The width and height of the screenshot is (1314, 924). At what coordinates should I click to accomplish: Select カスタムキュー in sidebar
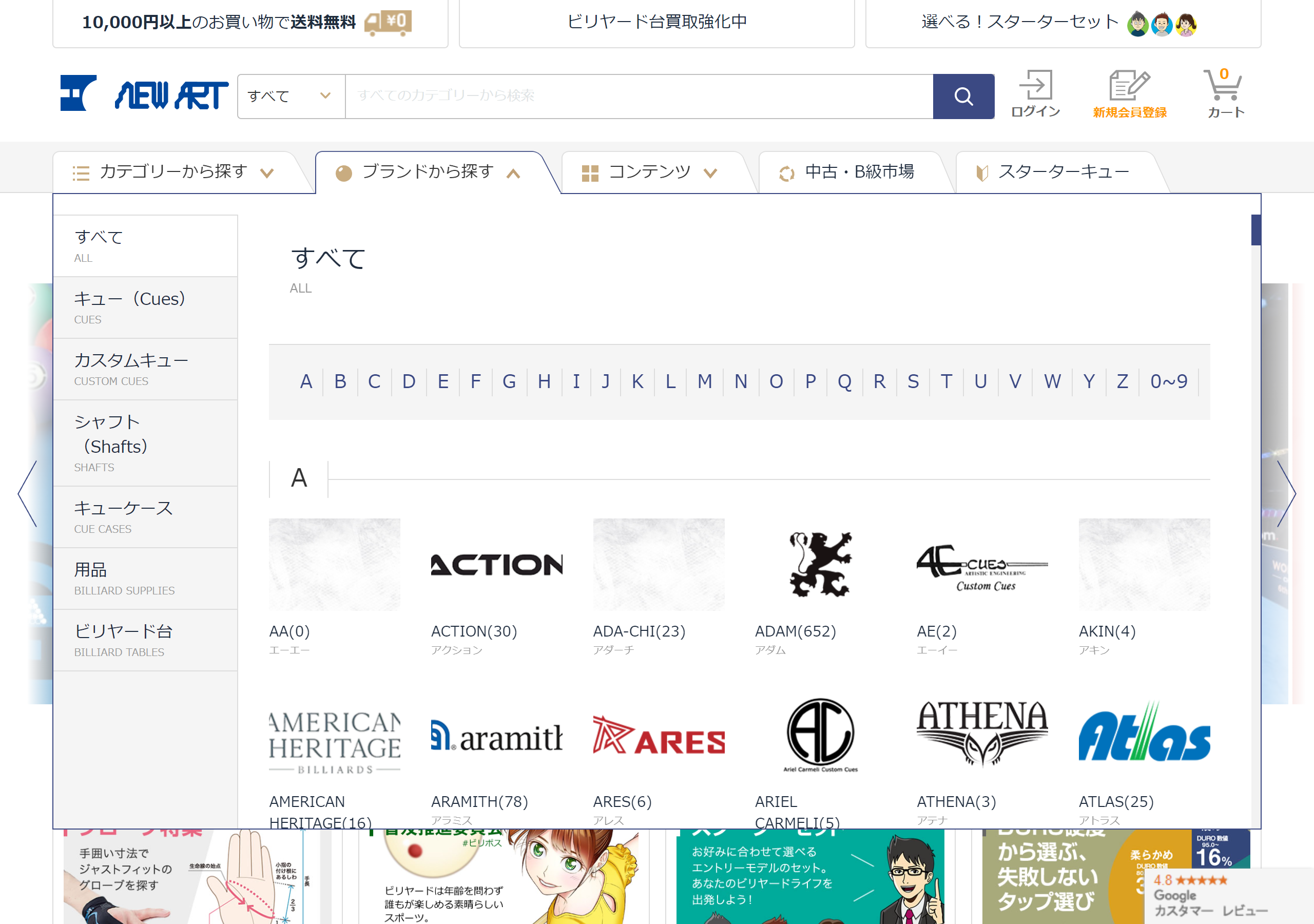145,369
